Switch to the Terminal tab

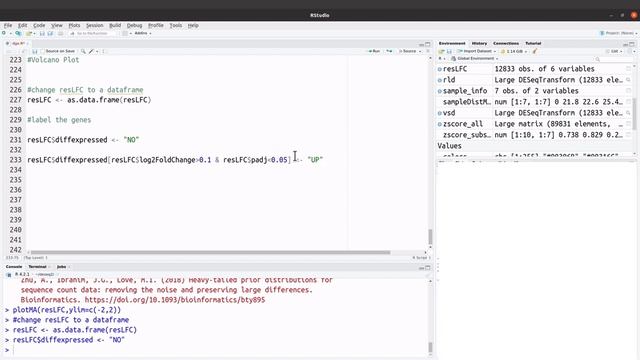tap(38, 267)
